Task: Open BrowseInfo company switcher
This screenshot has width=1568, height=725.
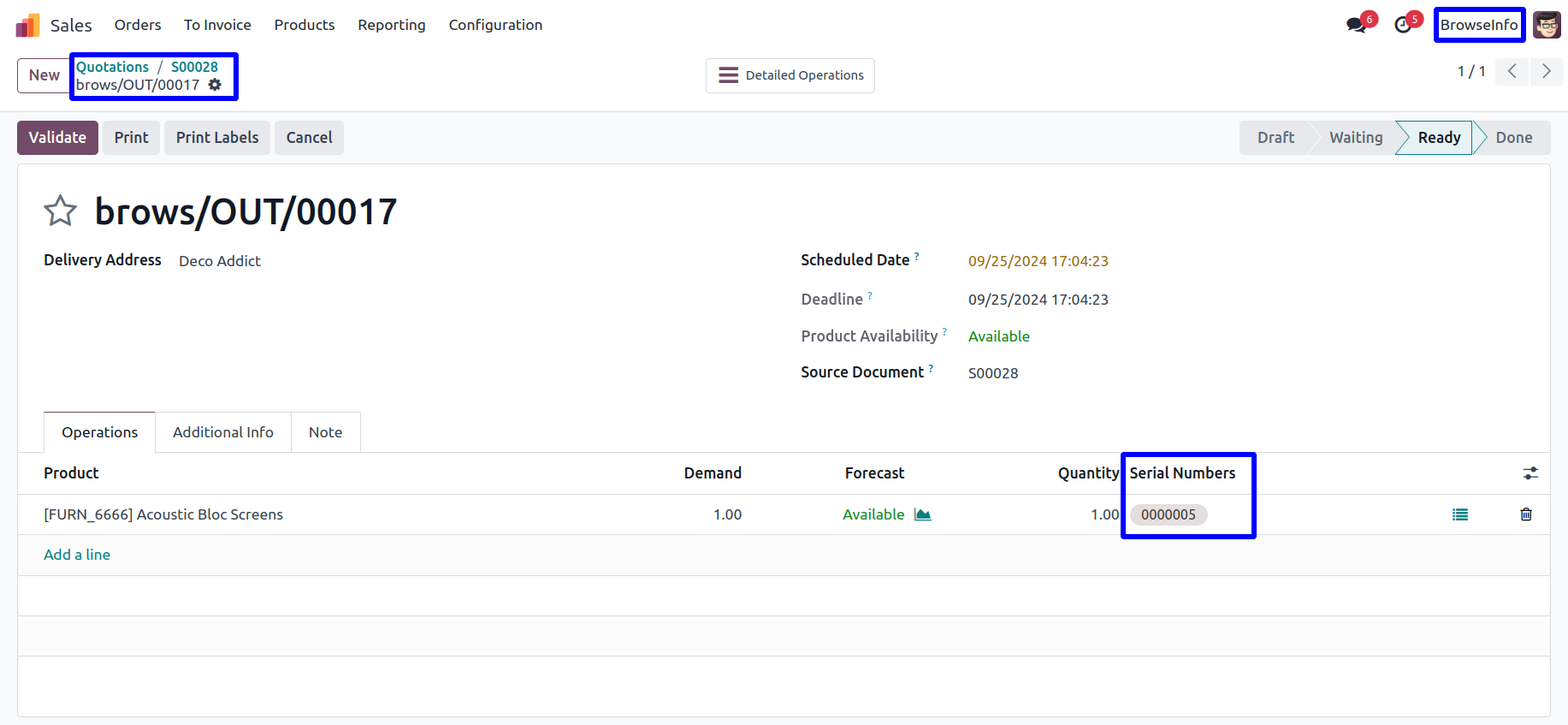Action: tap(1479, 25)
